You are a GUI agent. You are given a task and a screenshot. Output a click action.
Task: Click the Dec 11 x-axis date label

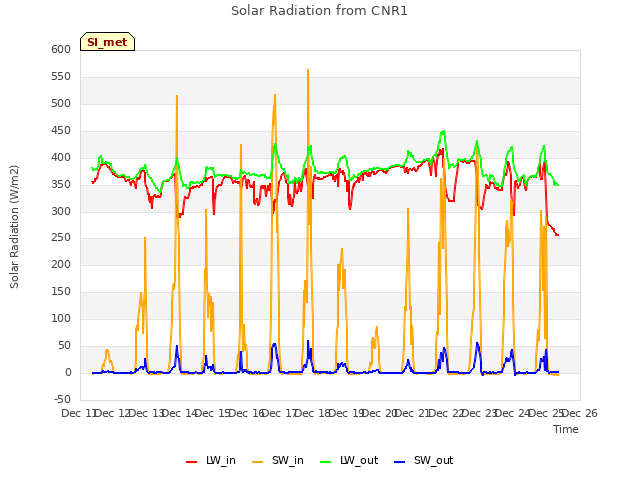[x=78, y=413]
